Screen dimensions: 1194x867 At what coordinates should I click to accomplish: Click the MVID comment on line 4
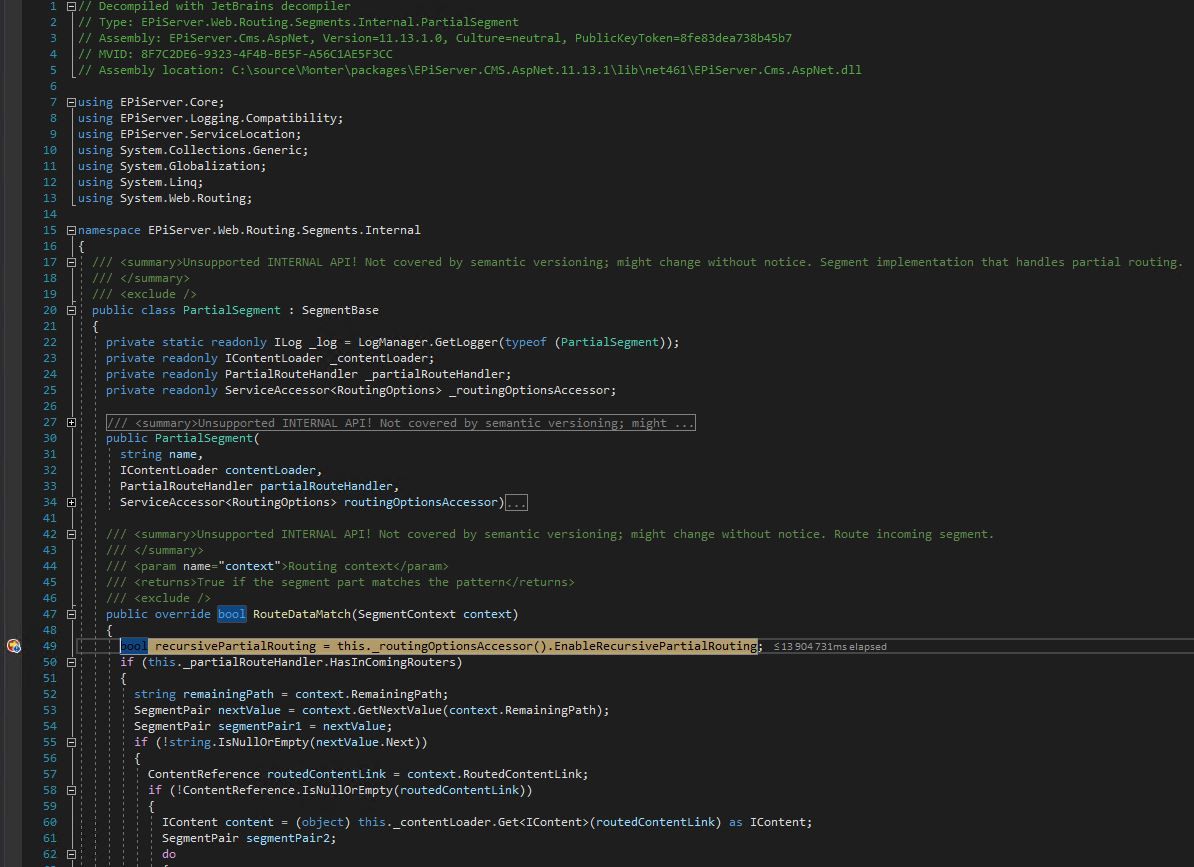[x=235, y=54]
